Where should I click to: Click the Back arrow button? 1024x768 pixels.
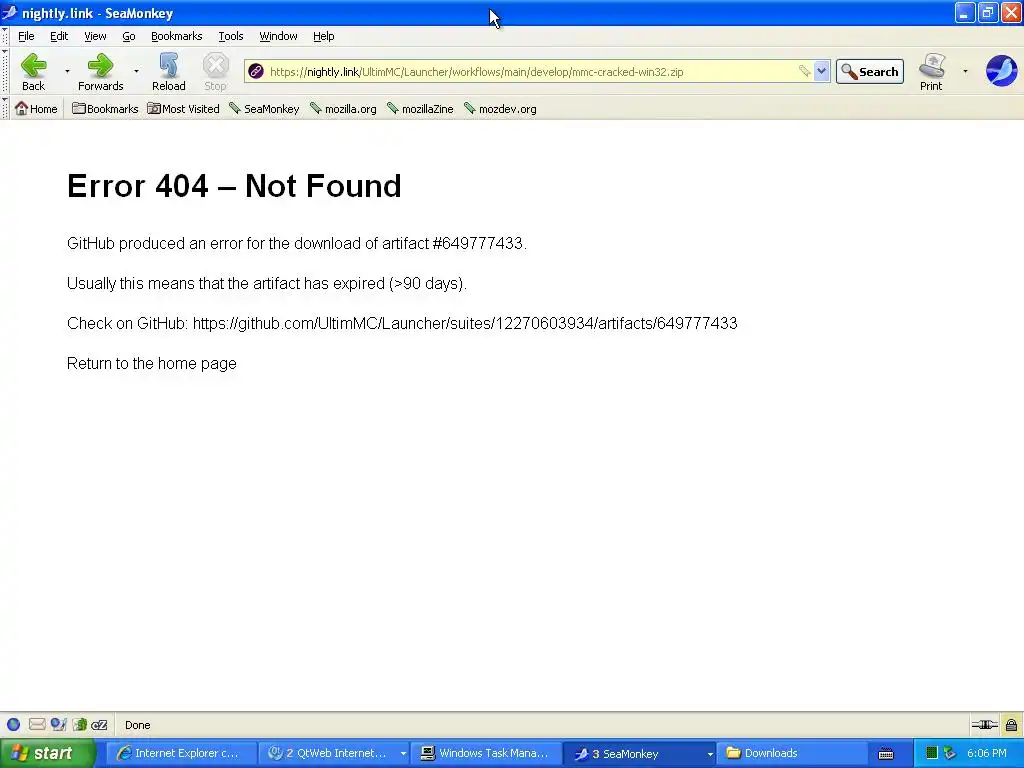33,72
